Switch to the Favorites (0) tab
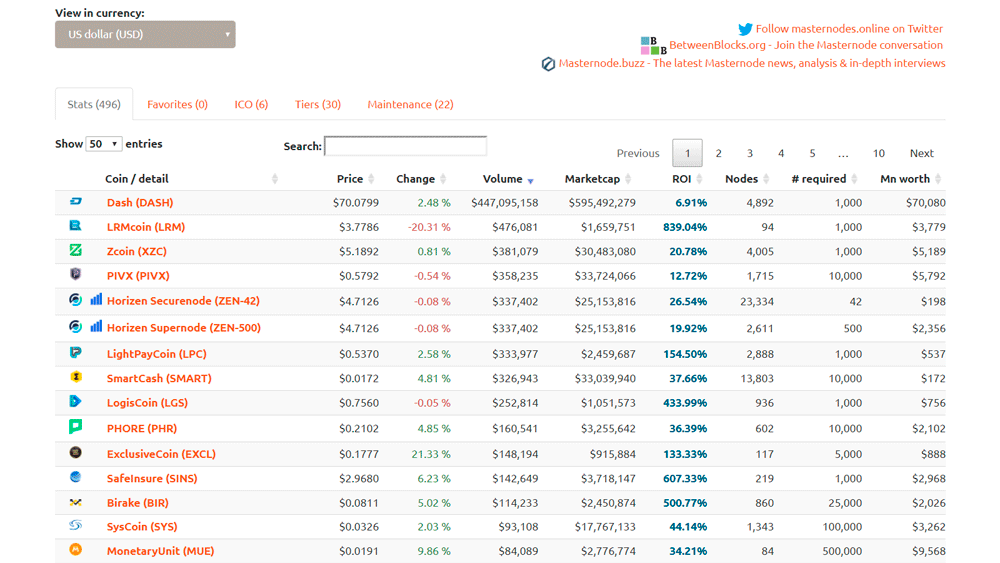The height and width of the screenshot is (563, 1000). pos(177,105)
